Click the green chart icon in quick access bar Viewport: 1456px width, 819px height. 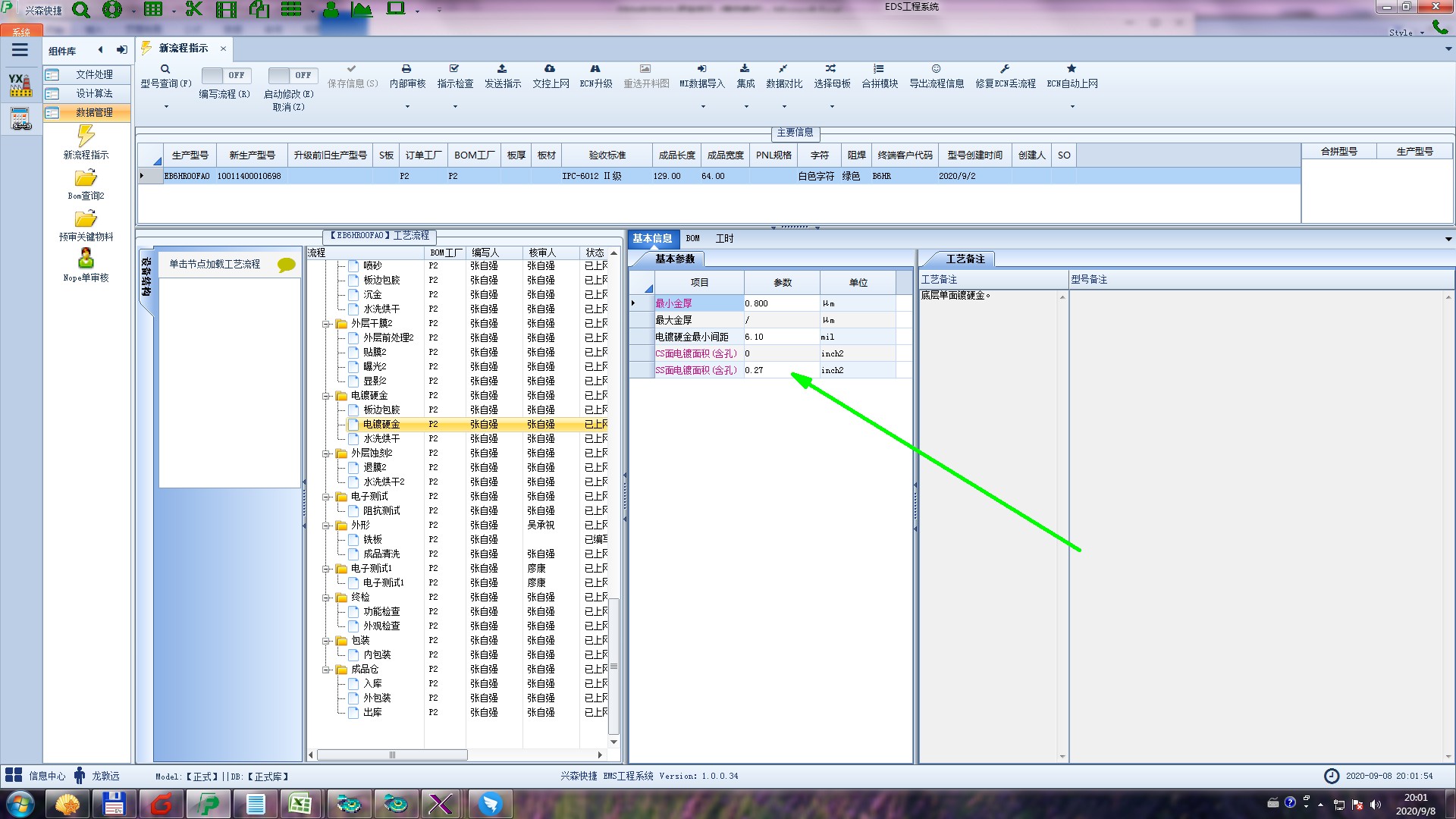click(361, 10)
